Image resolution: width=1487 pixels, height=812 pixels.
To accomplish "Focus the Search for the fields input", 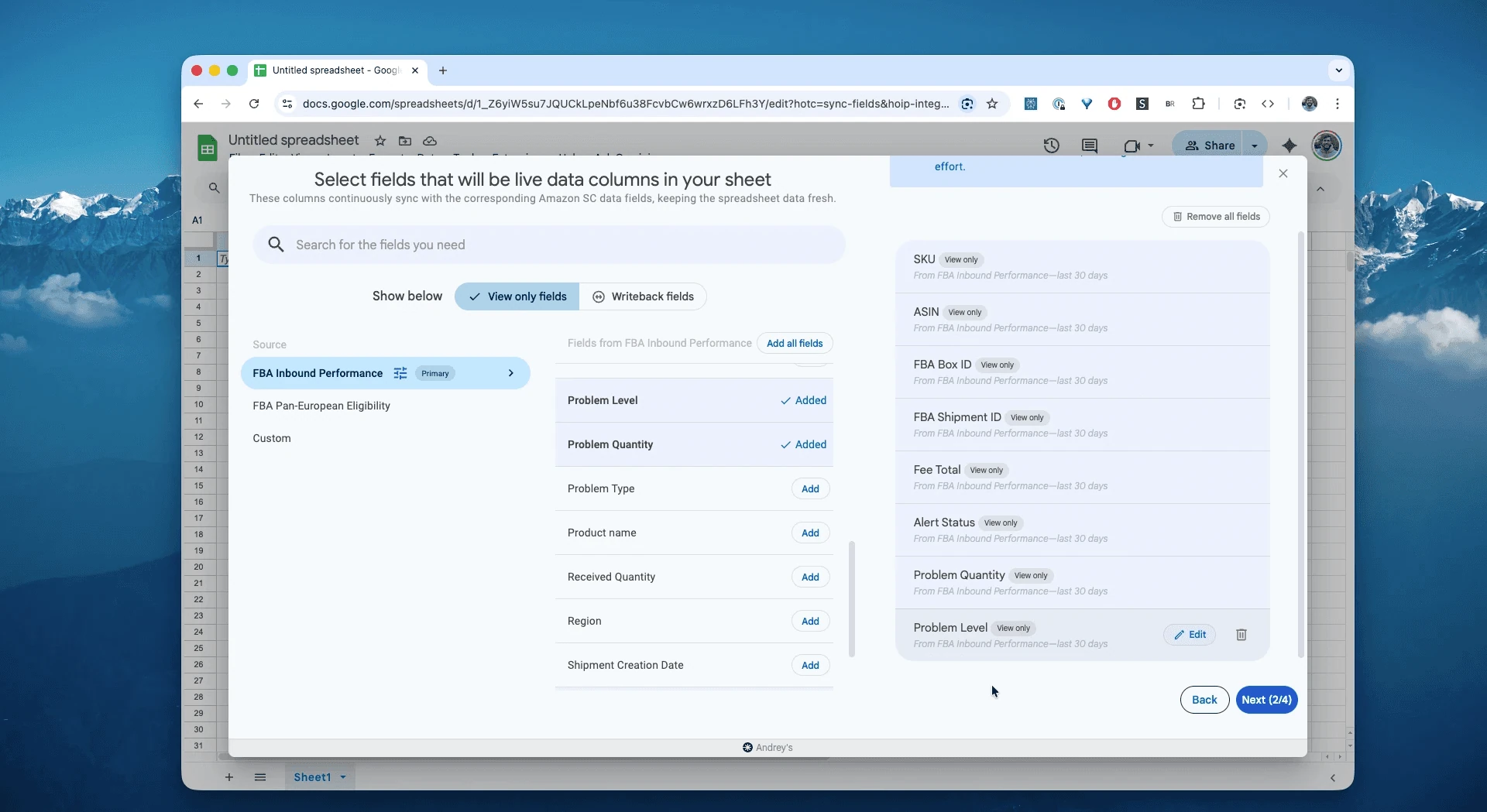I will [549, 245].
